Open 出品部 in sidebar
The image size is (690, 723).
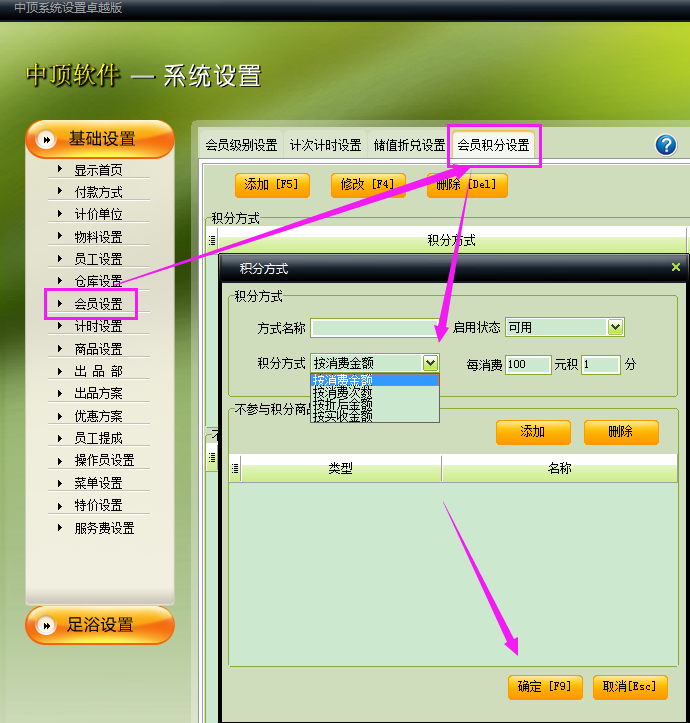pos(98,371)
